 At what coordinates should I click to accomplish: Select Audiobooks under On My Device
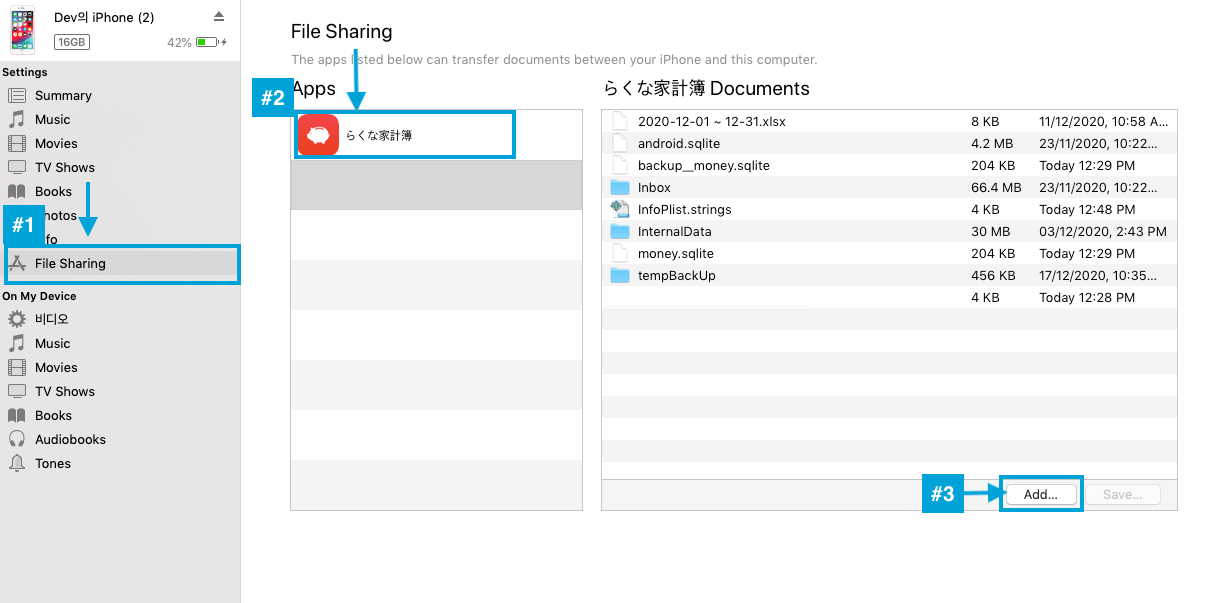[70, 440]
